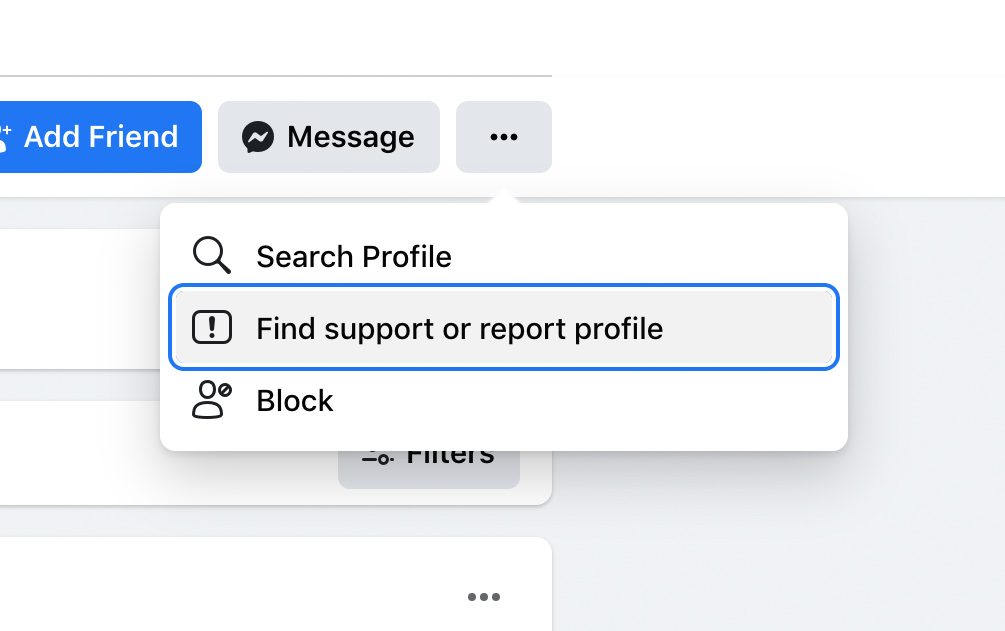Click the magnifying glass icon

coord(212,255)
